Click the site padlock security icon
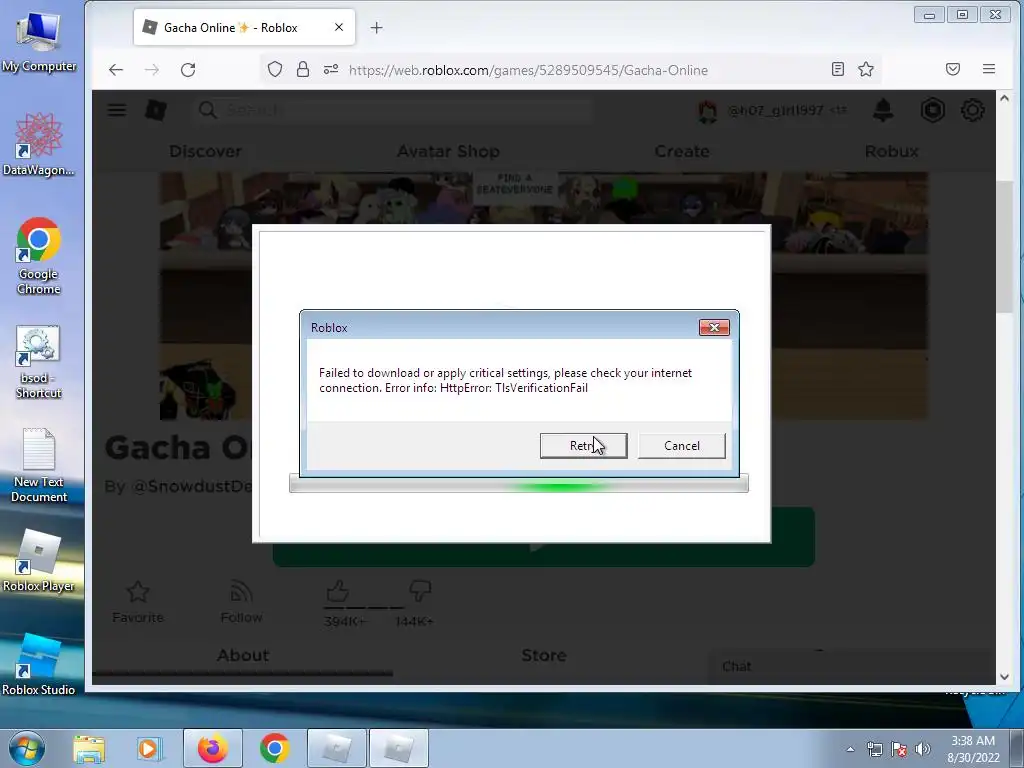 tap(302, 69)
